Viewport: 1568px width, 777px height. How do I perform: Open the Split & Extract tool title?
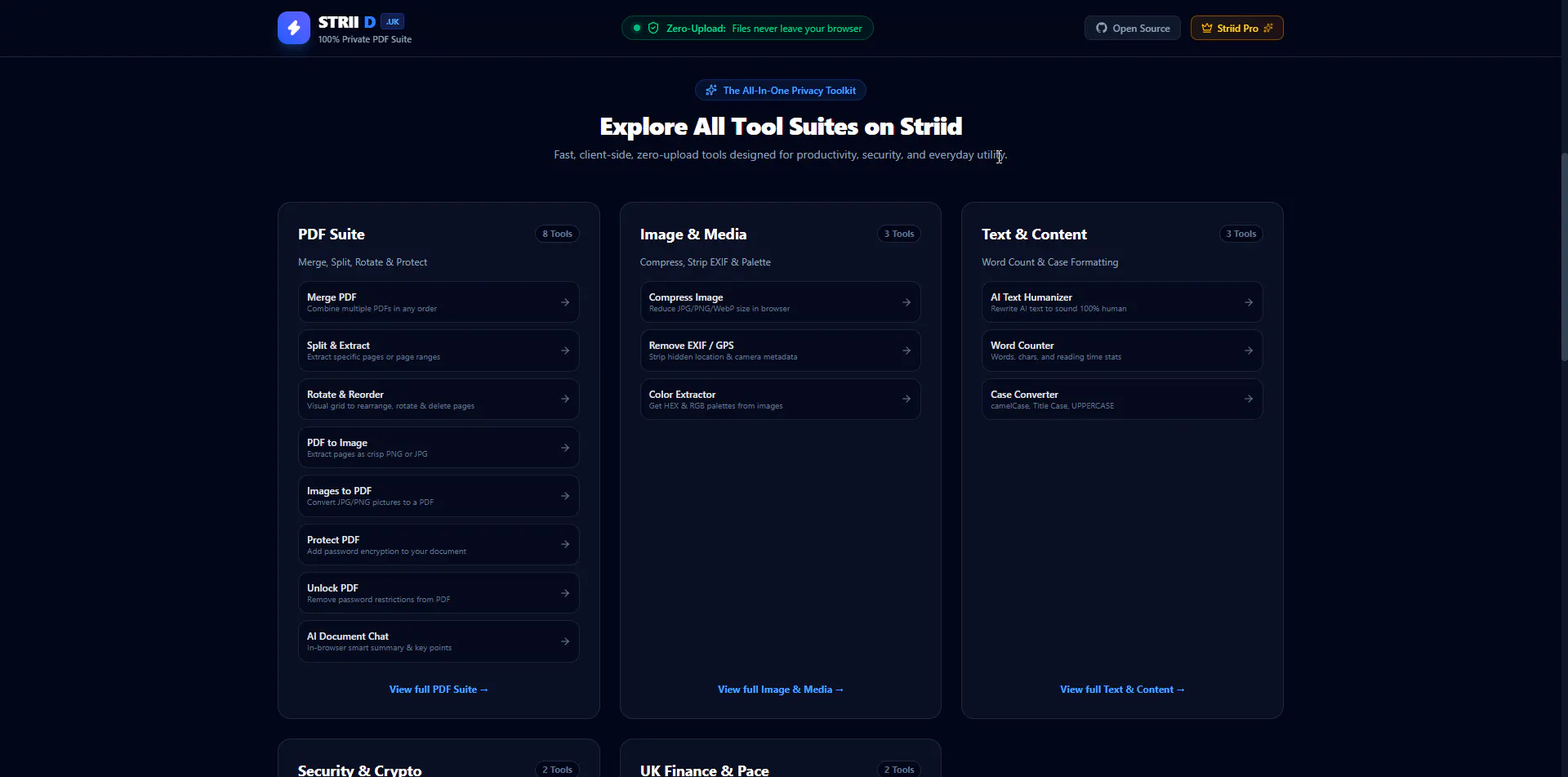(338, 346)
